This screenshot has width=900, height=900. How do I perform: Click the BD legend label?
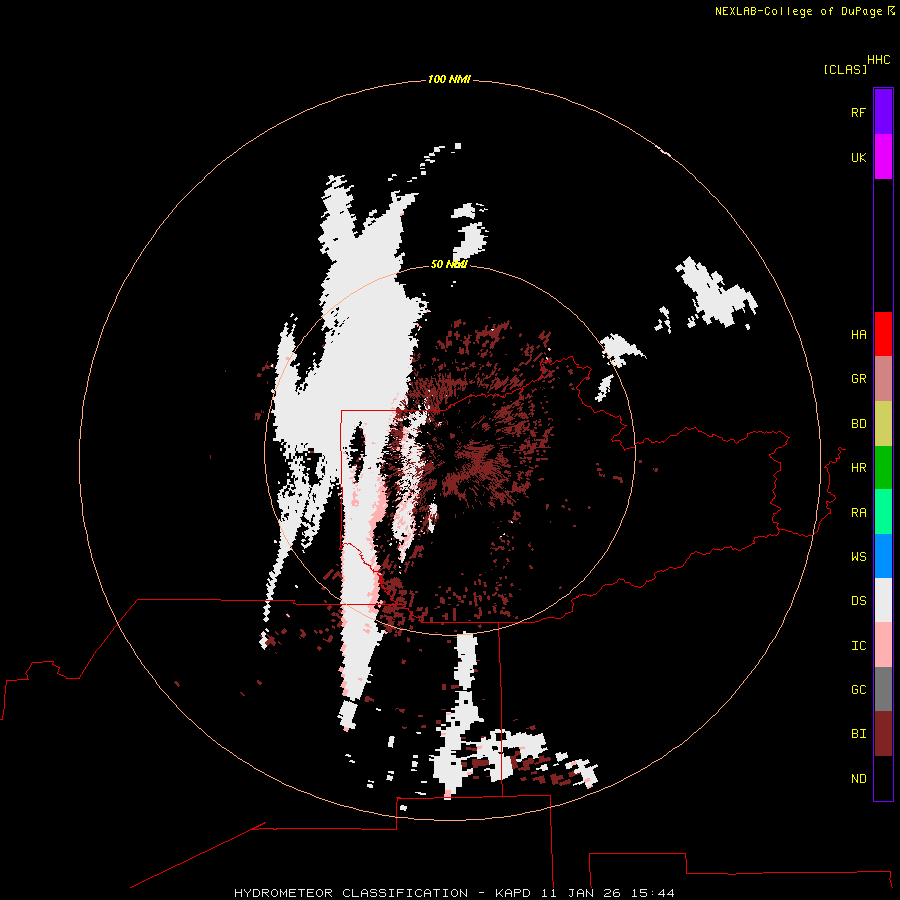pyautogui.click(x=858, y=424)
